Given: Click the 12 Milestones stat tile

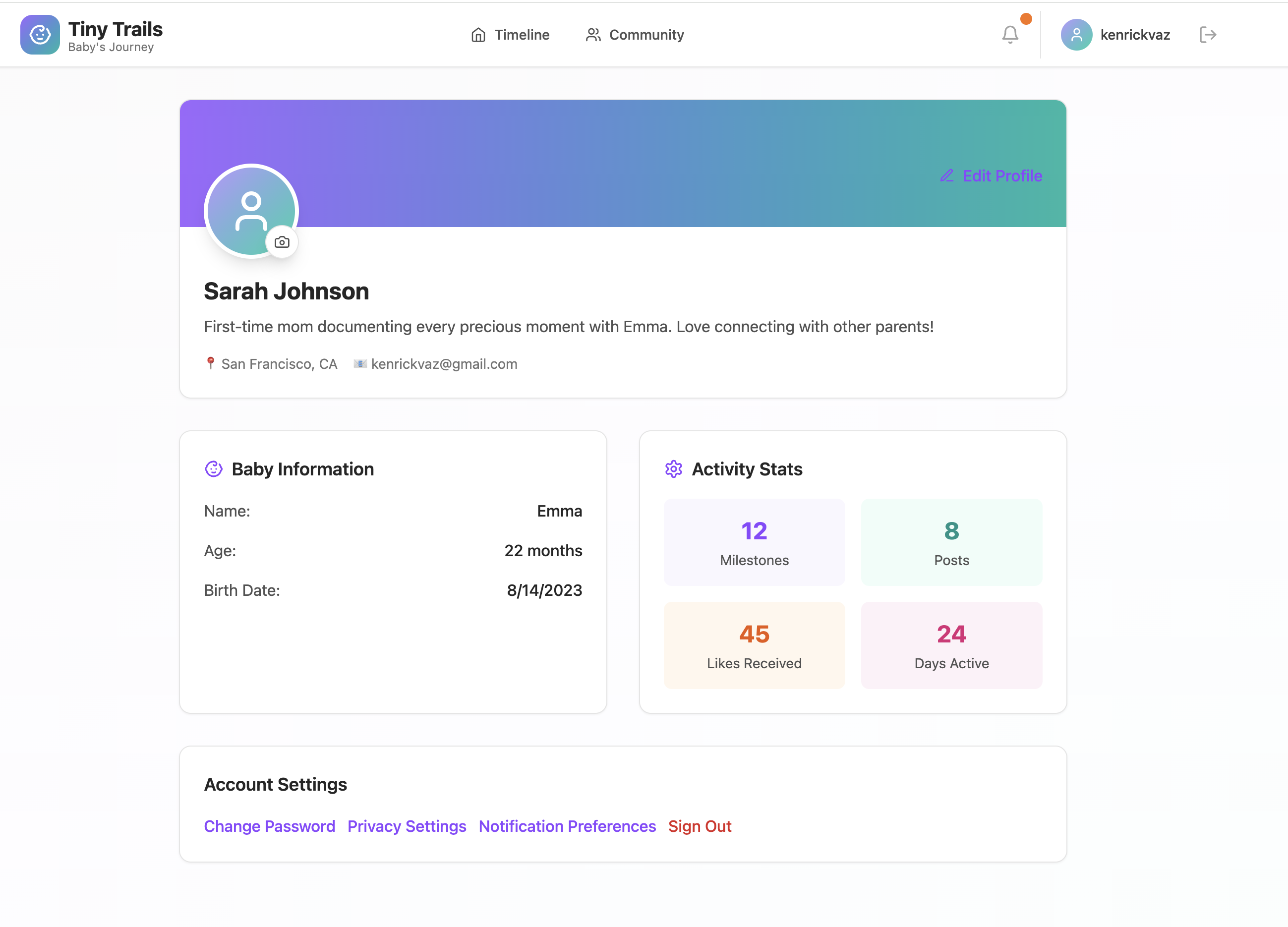Looking at the screenshot, I should point(754,542).
